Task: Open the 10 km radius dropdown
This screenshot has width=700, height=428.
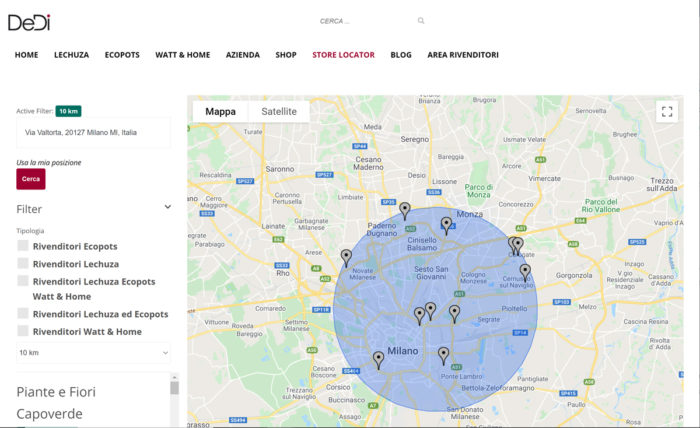Action: 93,353
